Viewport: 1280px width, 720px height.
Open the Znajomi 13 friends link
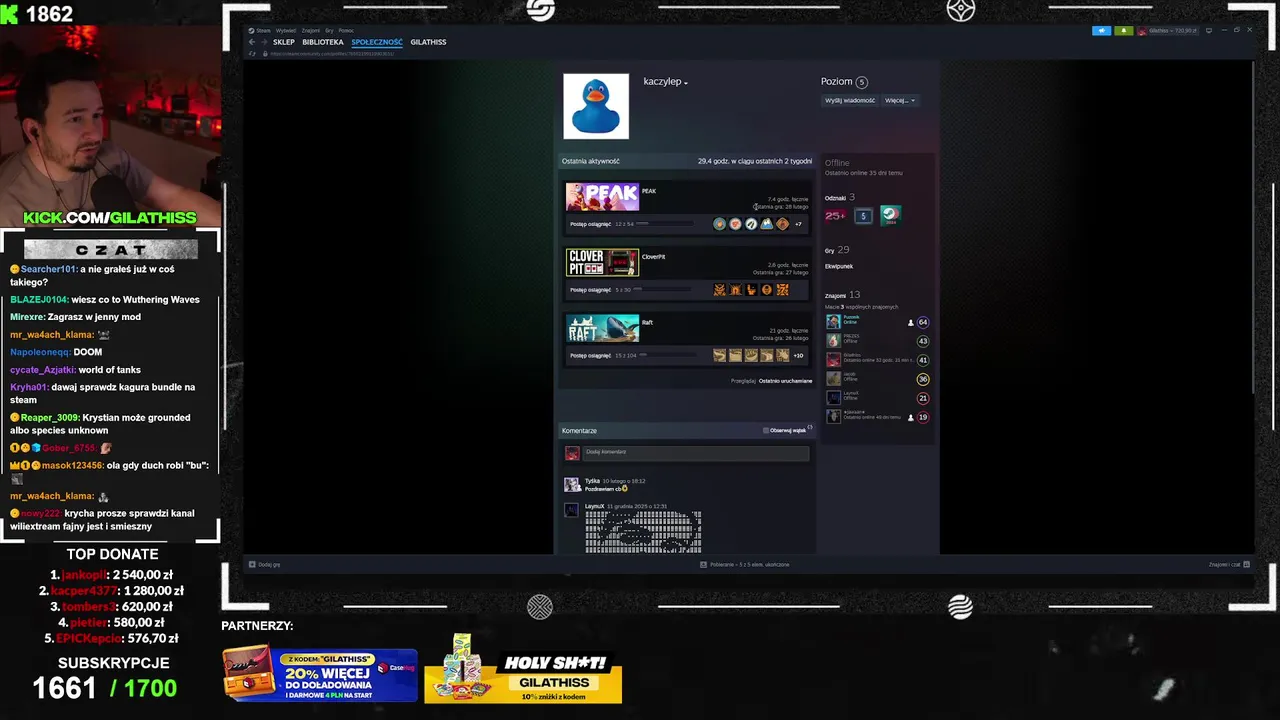pyautogui.click(x=842, y=295)
